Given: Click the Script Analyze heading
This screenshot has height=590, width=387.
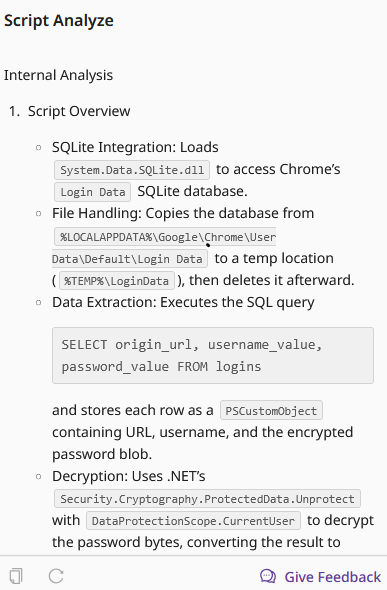Looking at the screenshot, I should pos(59,20).
